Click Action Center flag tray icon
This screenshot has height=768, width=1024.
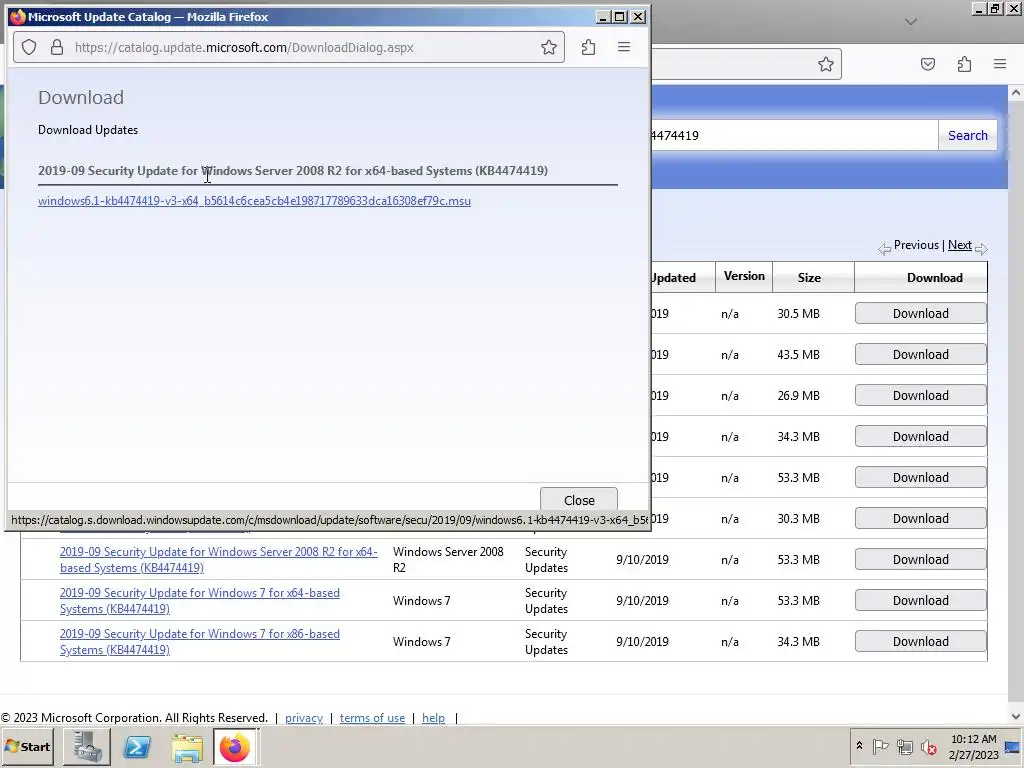[x=880, y=746]
